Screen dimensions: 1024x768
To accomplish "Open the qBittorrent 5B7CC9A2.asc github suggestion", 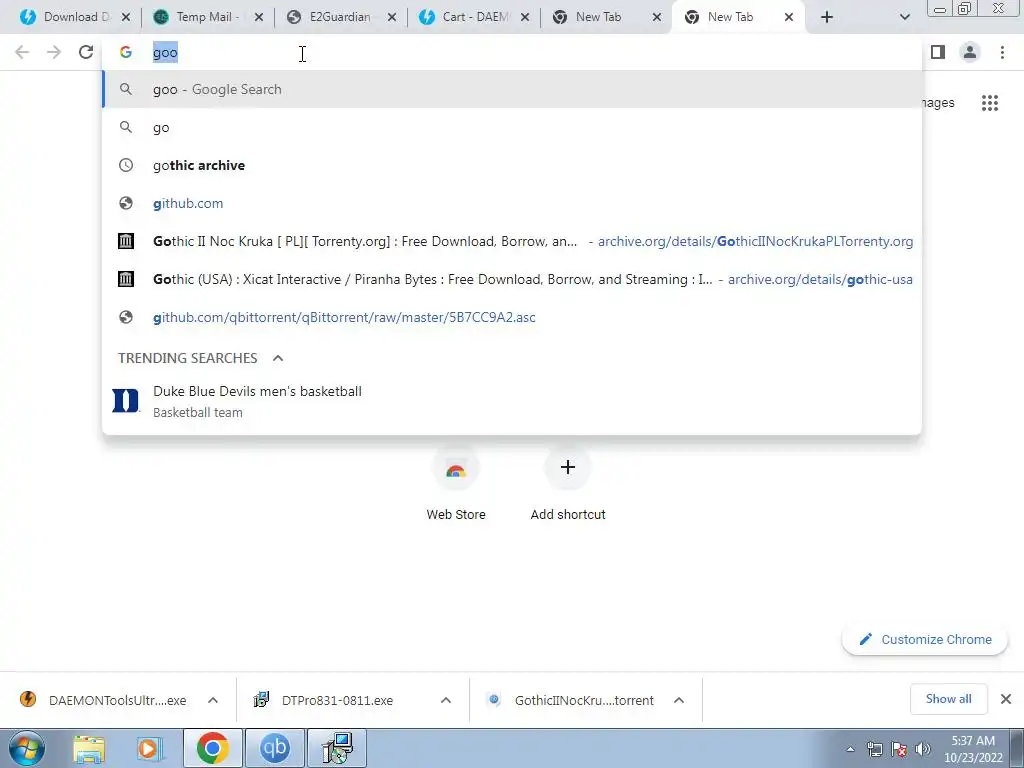I will click(513, 317).
